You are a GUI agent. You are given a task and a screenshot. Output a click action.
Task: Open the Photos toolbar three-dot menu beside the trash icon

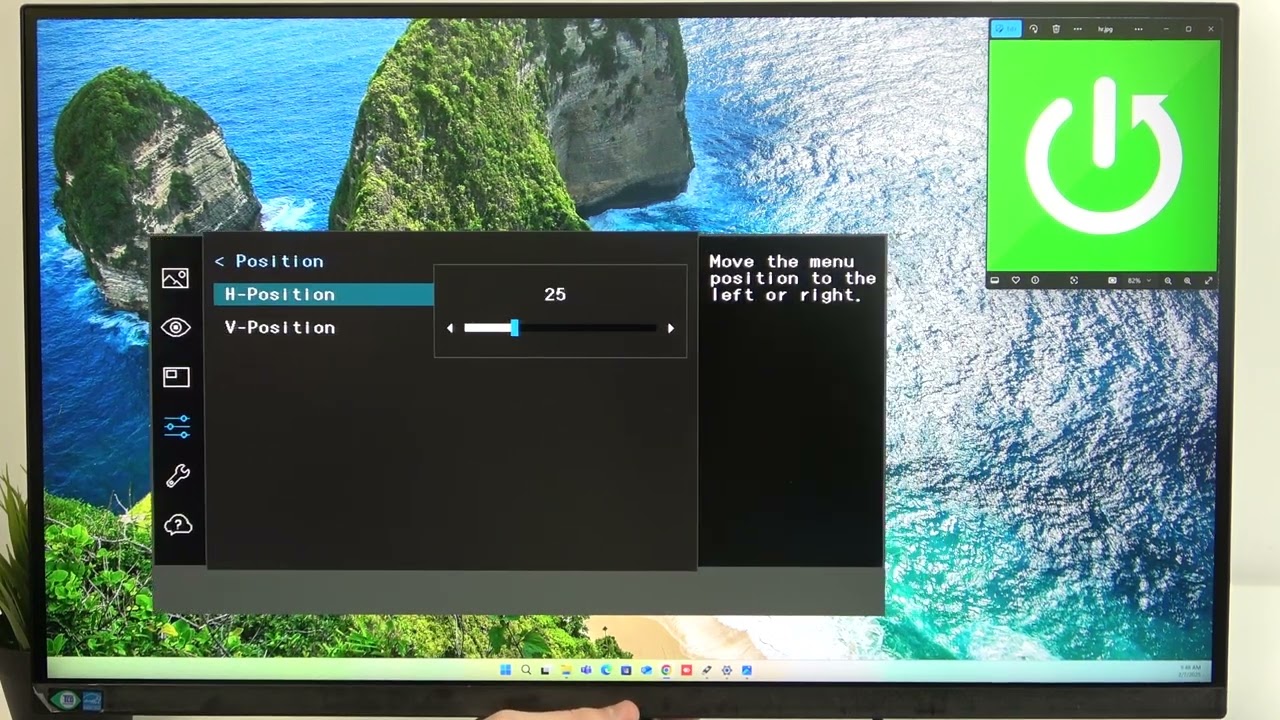(x=1078, y=29)
